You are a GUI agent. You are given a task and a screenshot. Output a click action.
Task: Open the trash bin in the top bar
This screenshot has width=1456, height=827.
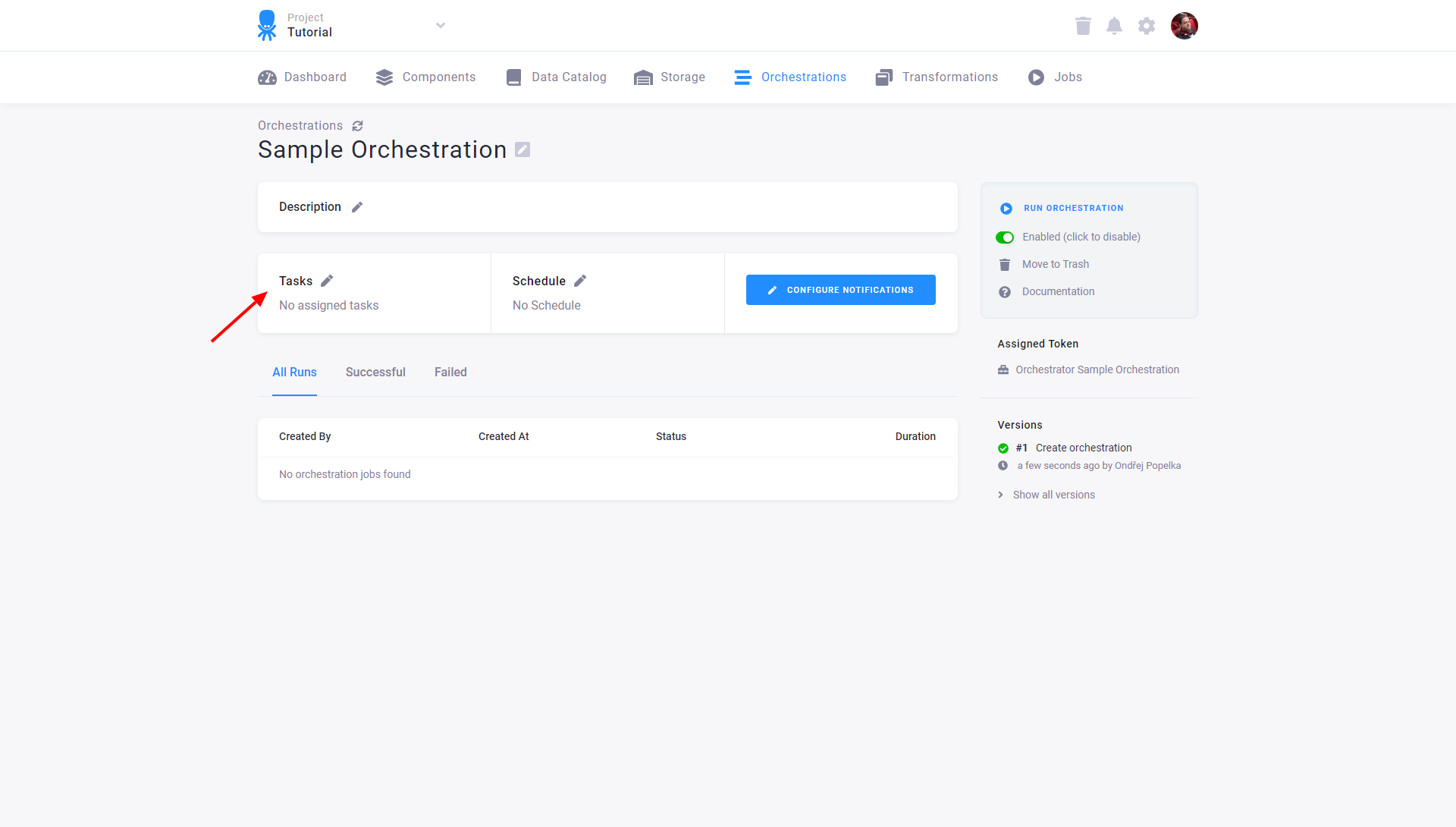click(x=1083, y=25)
